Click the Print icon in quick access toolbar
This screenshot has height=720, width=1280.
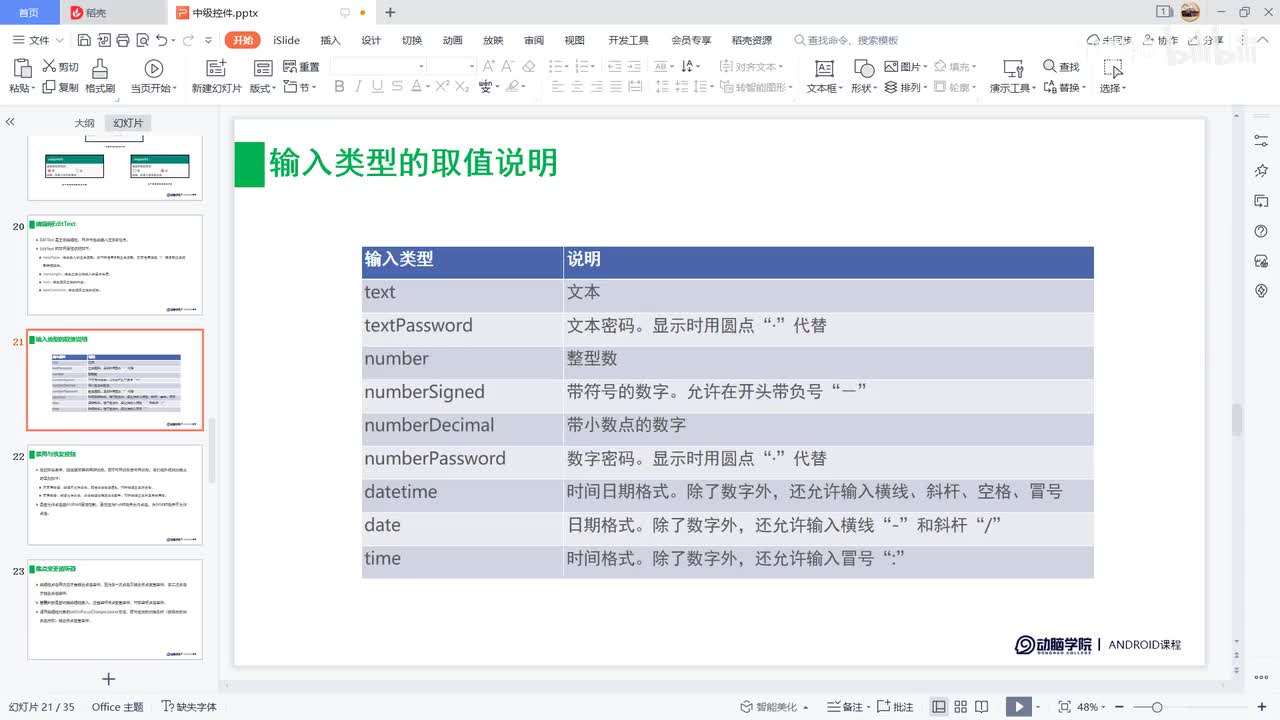[x=122, y=40]
